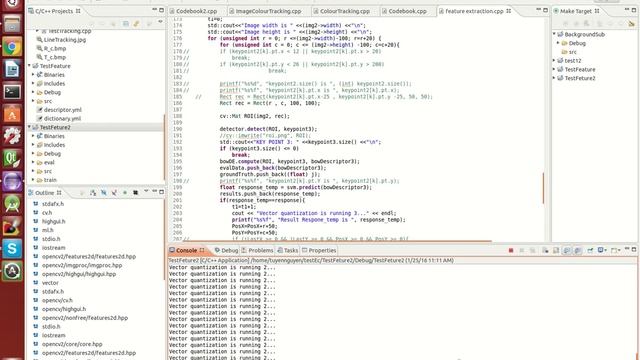This screenshot has height=360, width=640.
Task: Select the vector include in Outline
Action: click(x=50, y=282)
